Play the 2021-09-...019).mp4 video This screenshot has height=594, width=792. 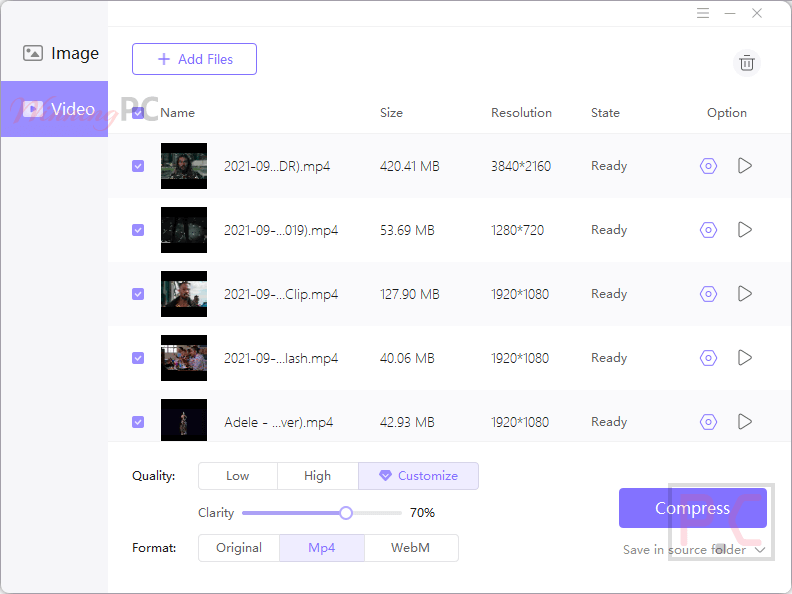click(745, 230)
